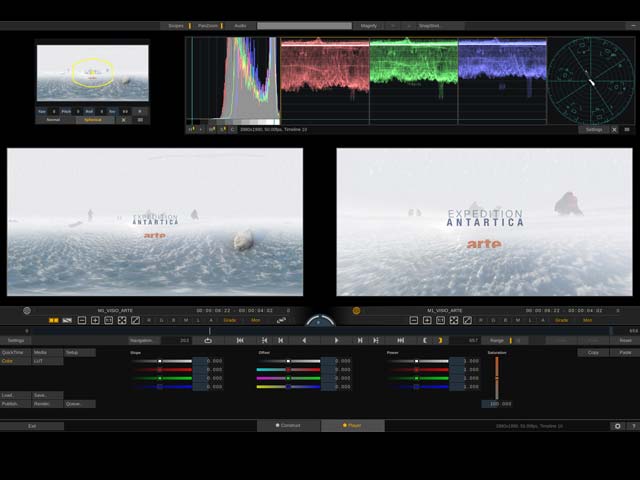Toggle the Scopes panel button
Screen dimensions: 640x480
point(176,26)
